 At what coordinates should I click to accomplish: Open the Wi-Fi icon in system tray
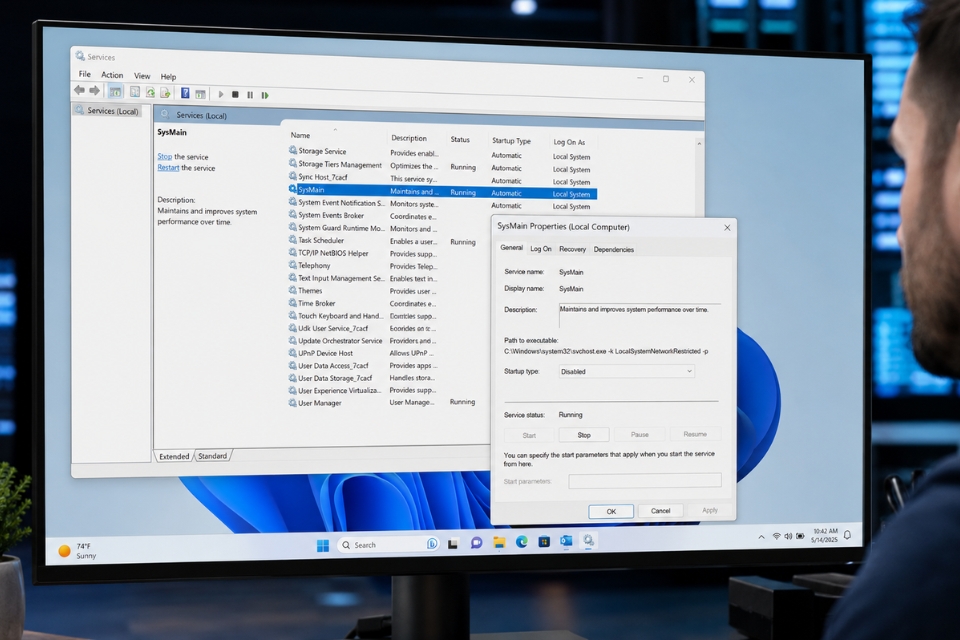click(776, 536)
